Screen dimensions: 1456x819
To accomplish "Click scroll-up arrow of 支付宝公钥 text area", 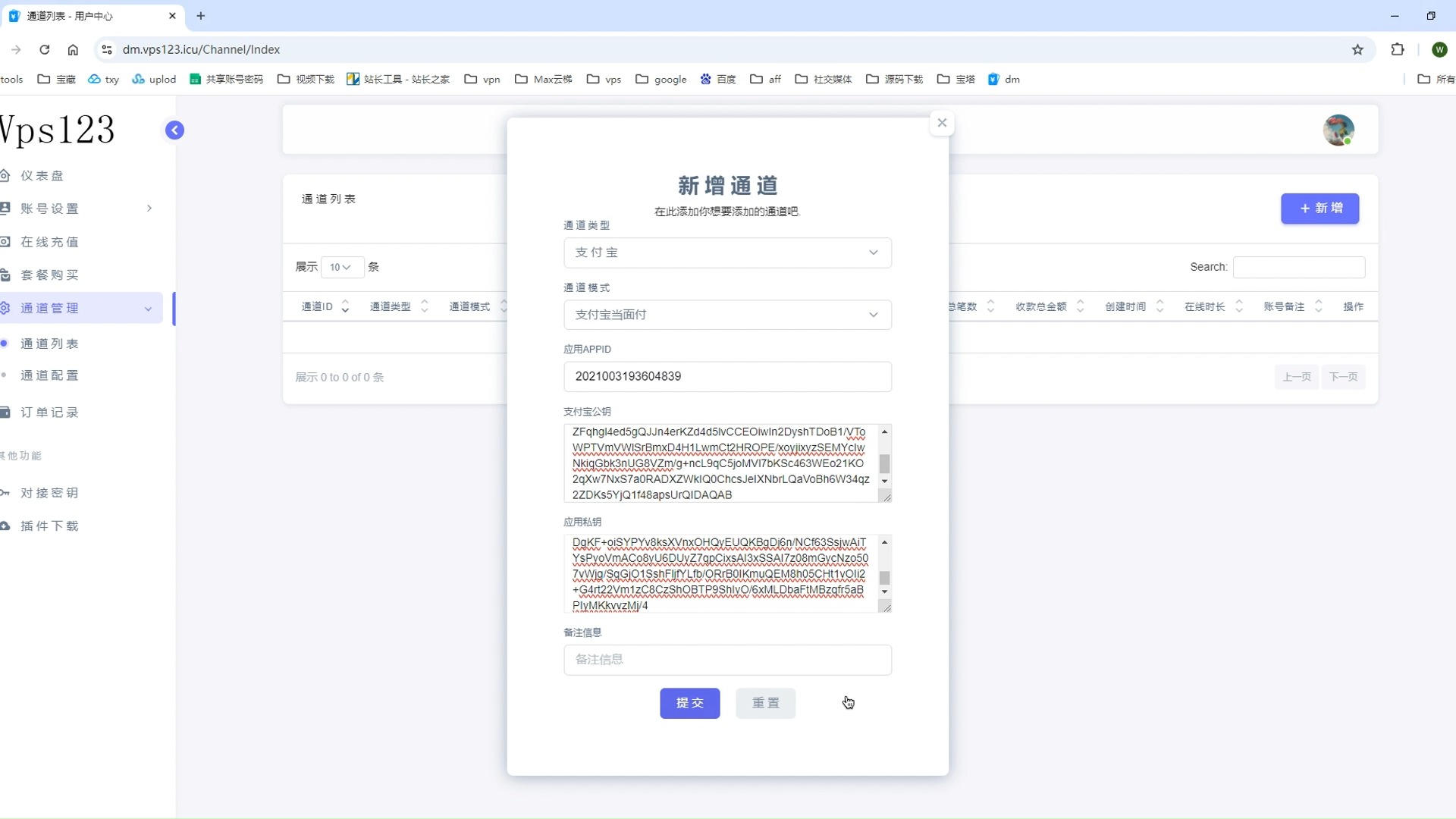I will coord(884,431).
